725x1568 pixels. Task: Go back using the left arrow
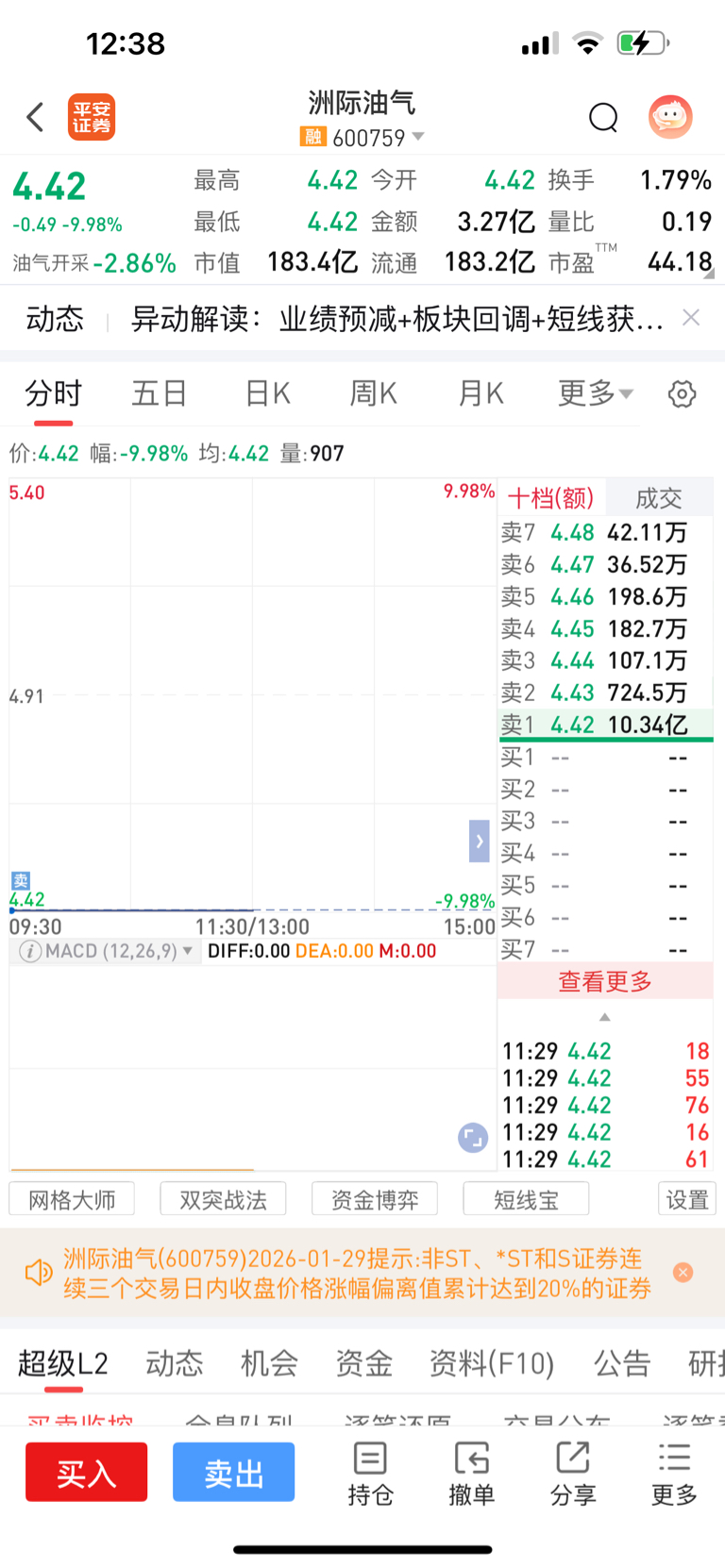click(x=35, y=117)
